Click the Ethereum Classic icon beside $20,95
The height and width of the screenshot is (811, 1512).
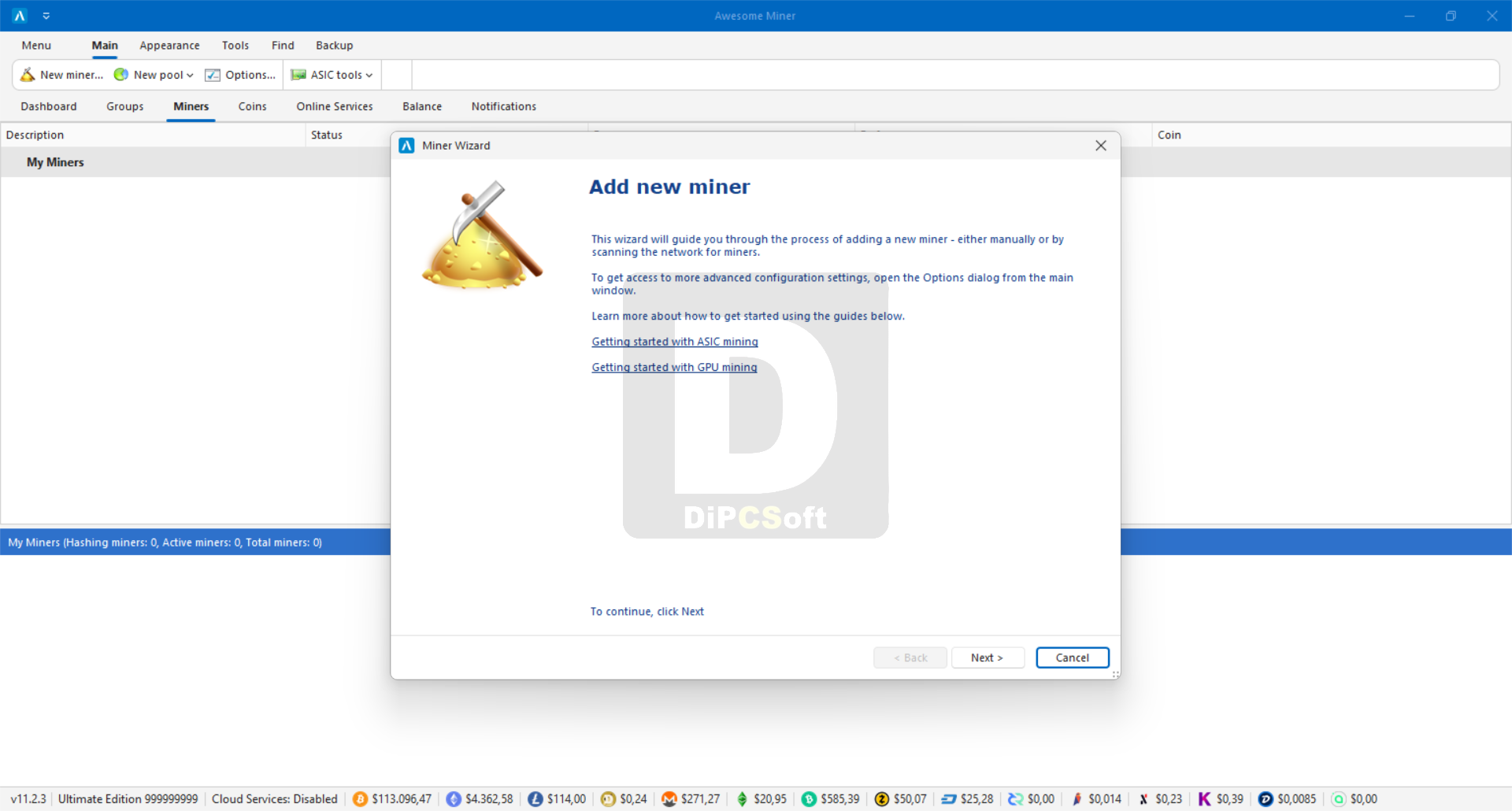point(742,799)
